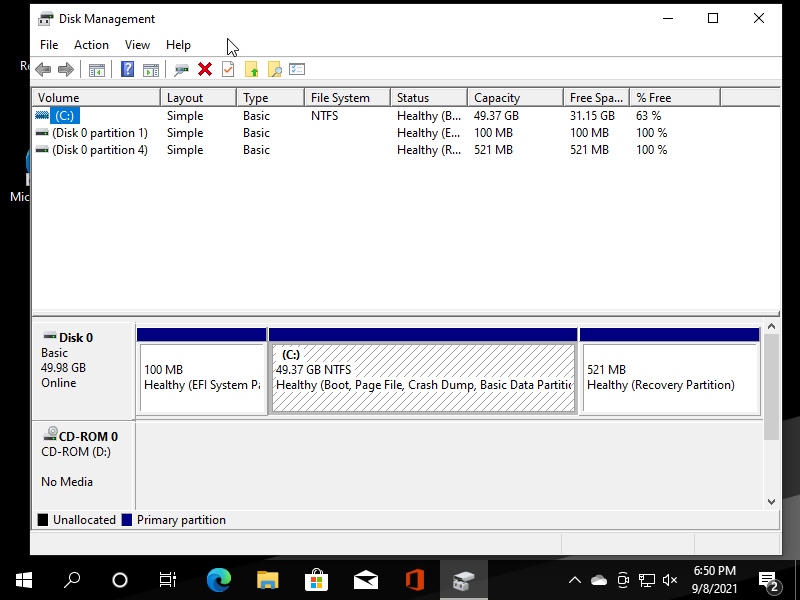Click the Forward arrow in the toolbar
This screenshot has width=800, height=600.
pyautogui.click(x=66, y=69)
